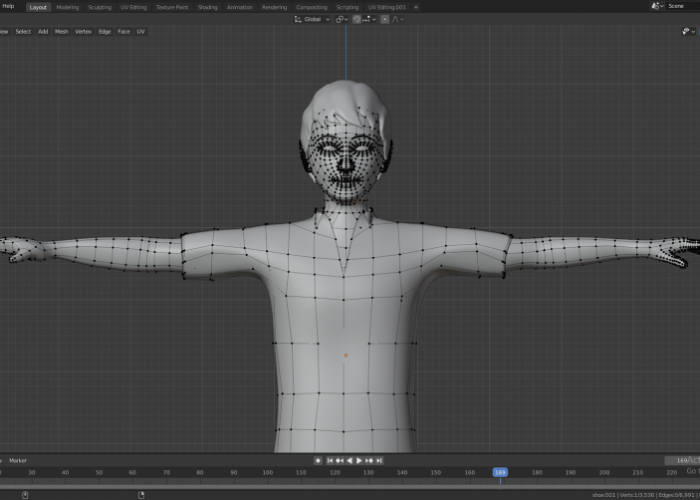The width and height of the screenshot is (700, 500).
Task: Open the Mesh menu
Action: coord(61,31)
